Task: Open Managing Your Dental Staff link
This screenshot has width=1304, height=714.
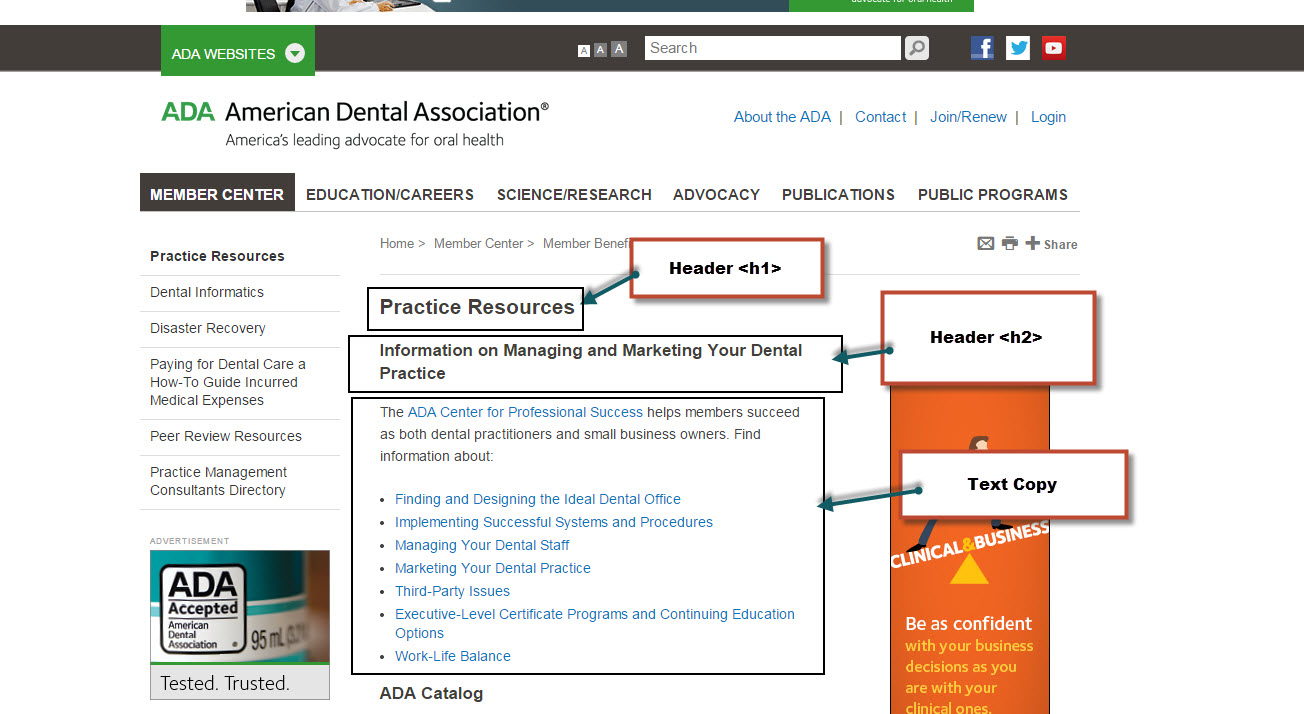Action: [x=482, y=545]
